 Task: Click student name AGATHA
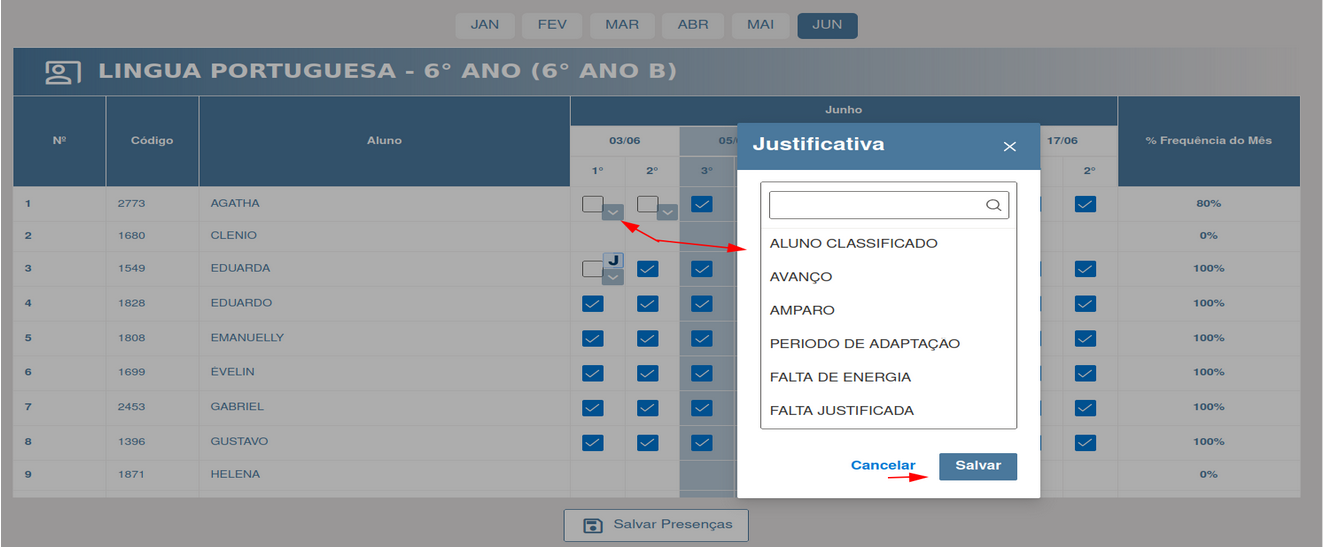point(235,203)
